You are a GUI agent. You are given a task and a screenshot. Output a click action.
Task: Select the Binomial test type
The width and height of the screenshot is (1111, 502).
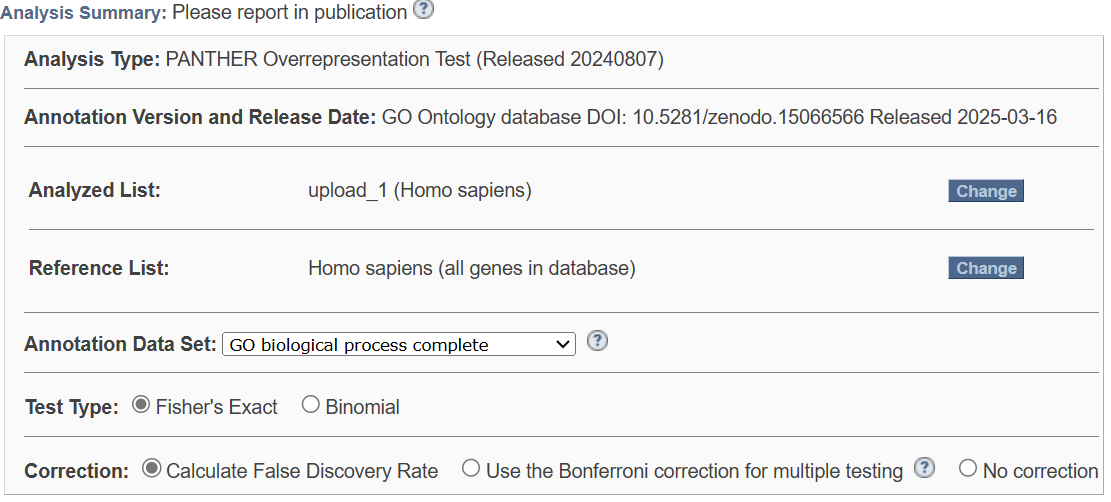point(310,405)
